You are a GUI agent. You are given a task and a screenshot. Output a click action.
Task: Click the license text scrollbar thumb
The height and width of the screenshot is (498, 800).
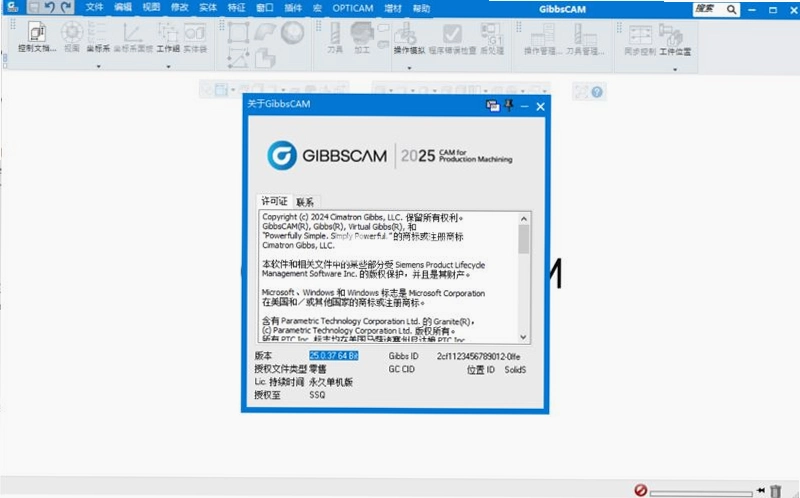click(523, 239)
